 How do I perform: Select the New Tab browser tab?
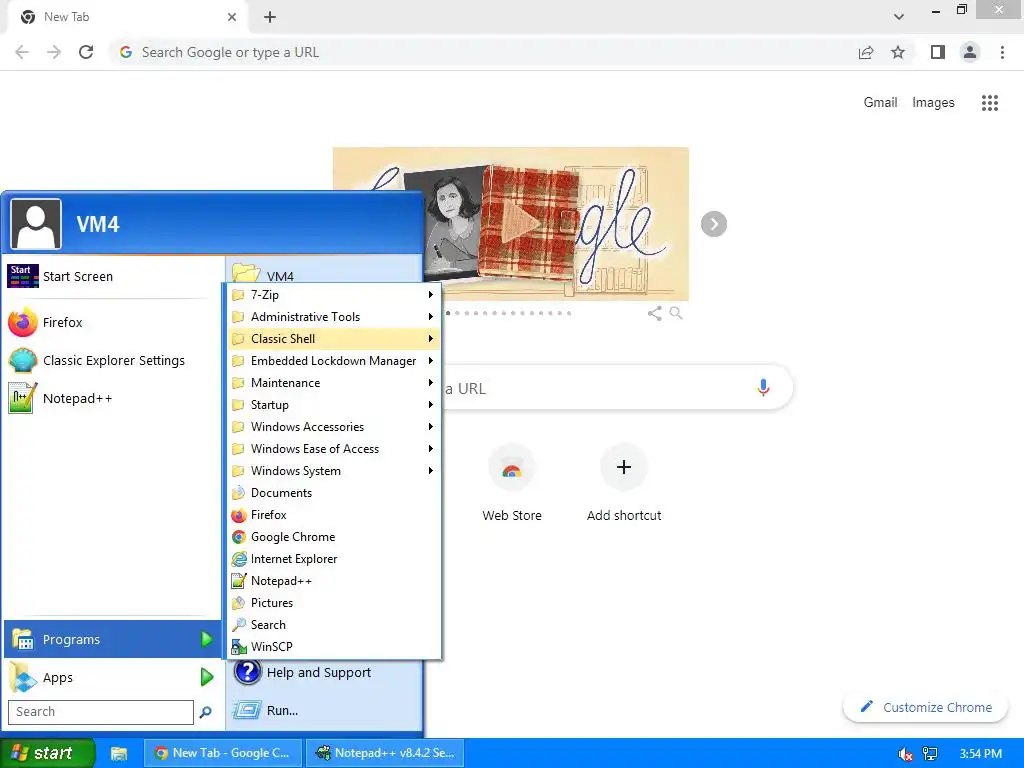point(129,17)
